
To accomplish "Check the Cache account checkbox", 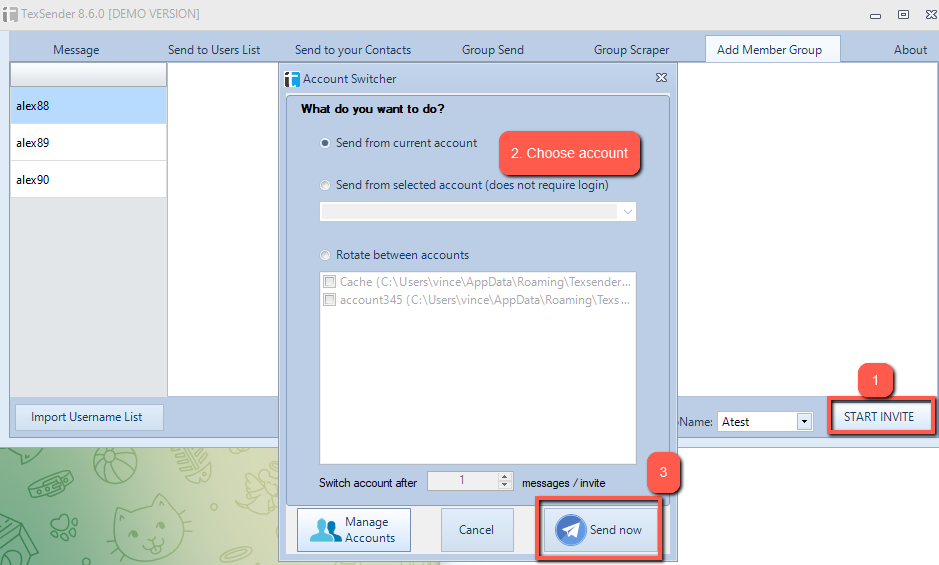I will coord(329,282).
